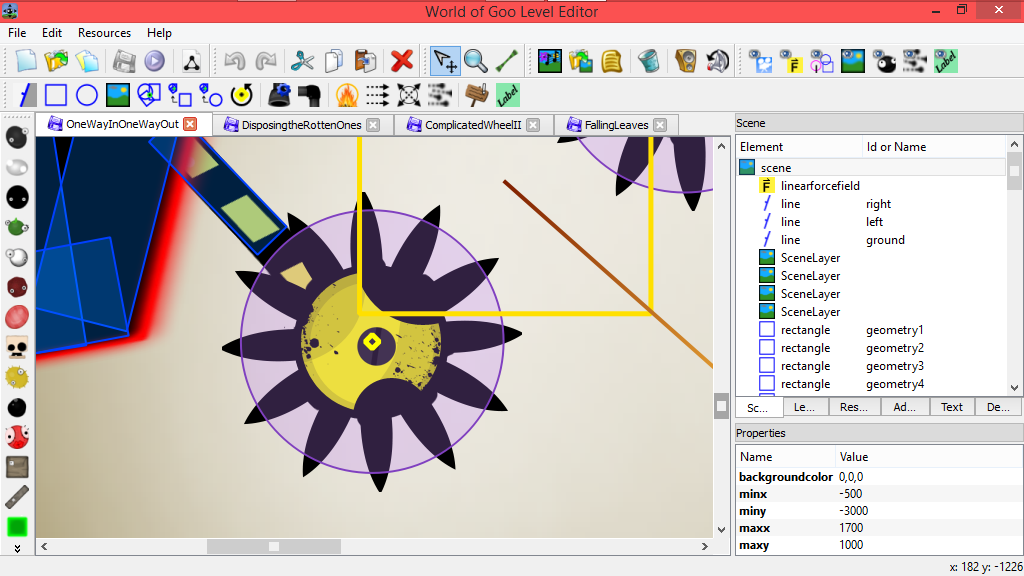Expand more goo balls double chevron
This screenshot has height=576, width=1024.
17,549
